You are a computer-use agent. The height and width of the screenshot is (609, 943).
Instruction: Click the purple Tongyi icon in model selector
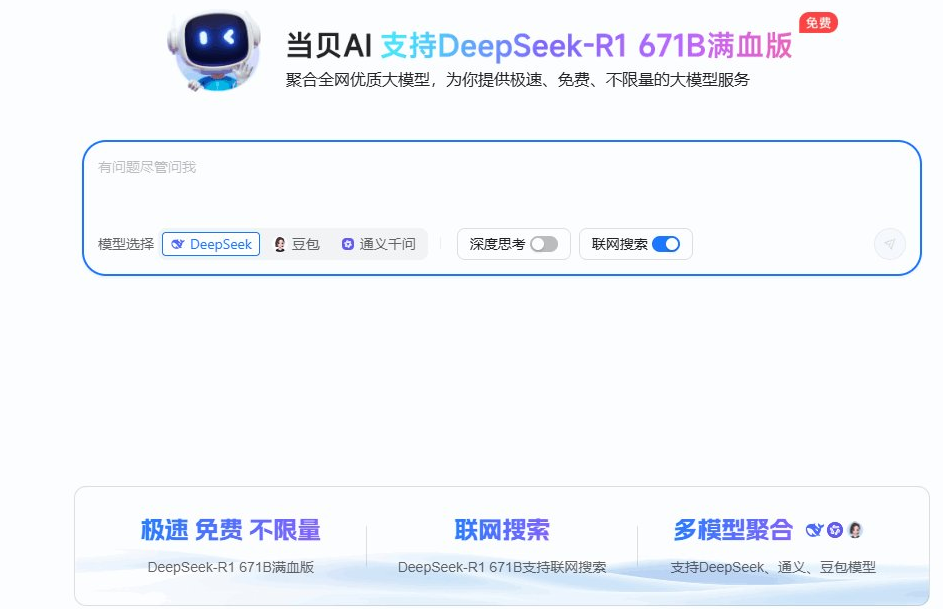tap(348, 244)
